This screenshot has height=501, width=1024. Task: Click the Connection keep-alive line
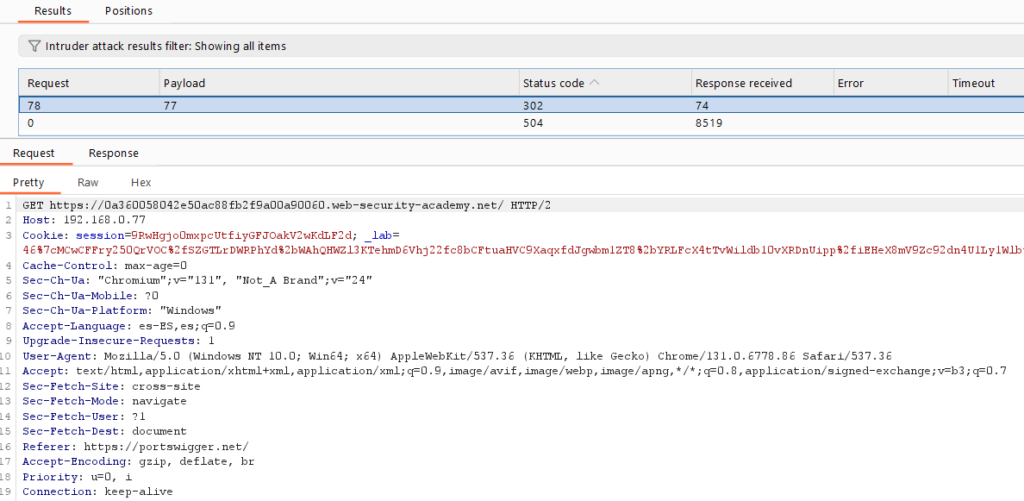pyautogui.click(x=97, y=492)
